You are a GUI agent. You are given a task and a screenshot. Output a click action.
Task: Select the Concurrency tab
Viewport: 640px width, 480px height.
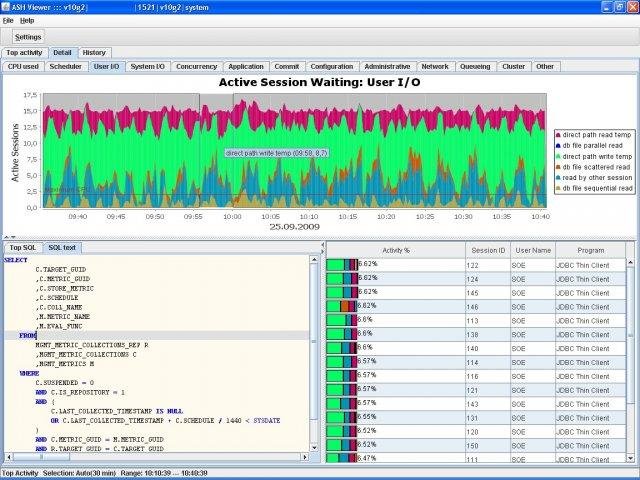click(195, 66)
